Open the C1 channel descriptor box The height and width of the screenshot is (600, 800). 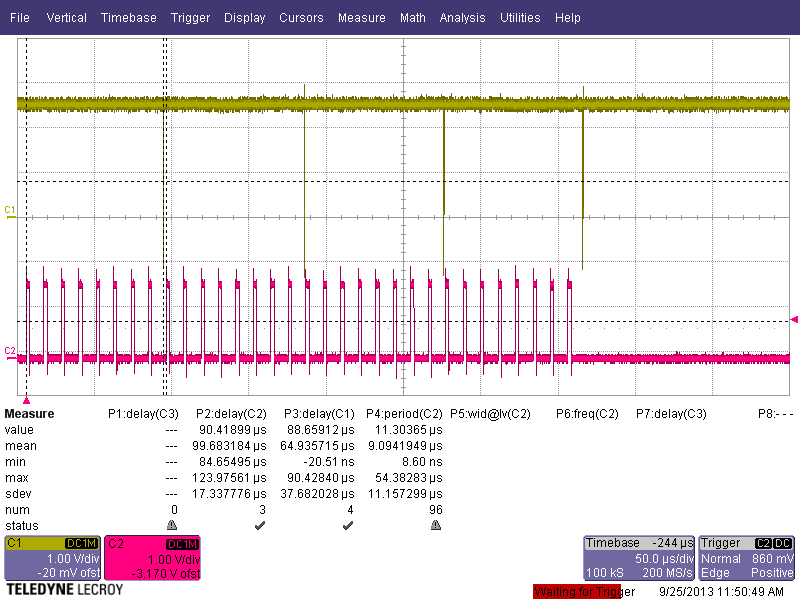click(x=53, y=558)
